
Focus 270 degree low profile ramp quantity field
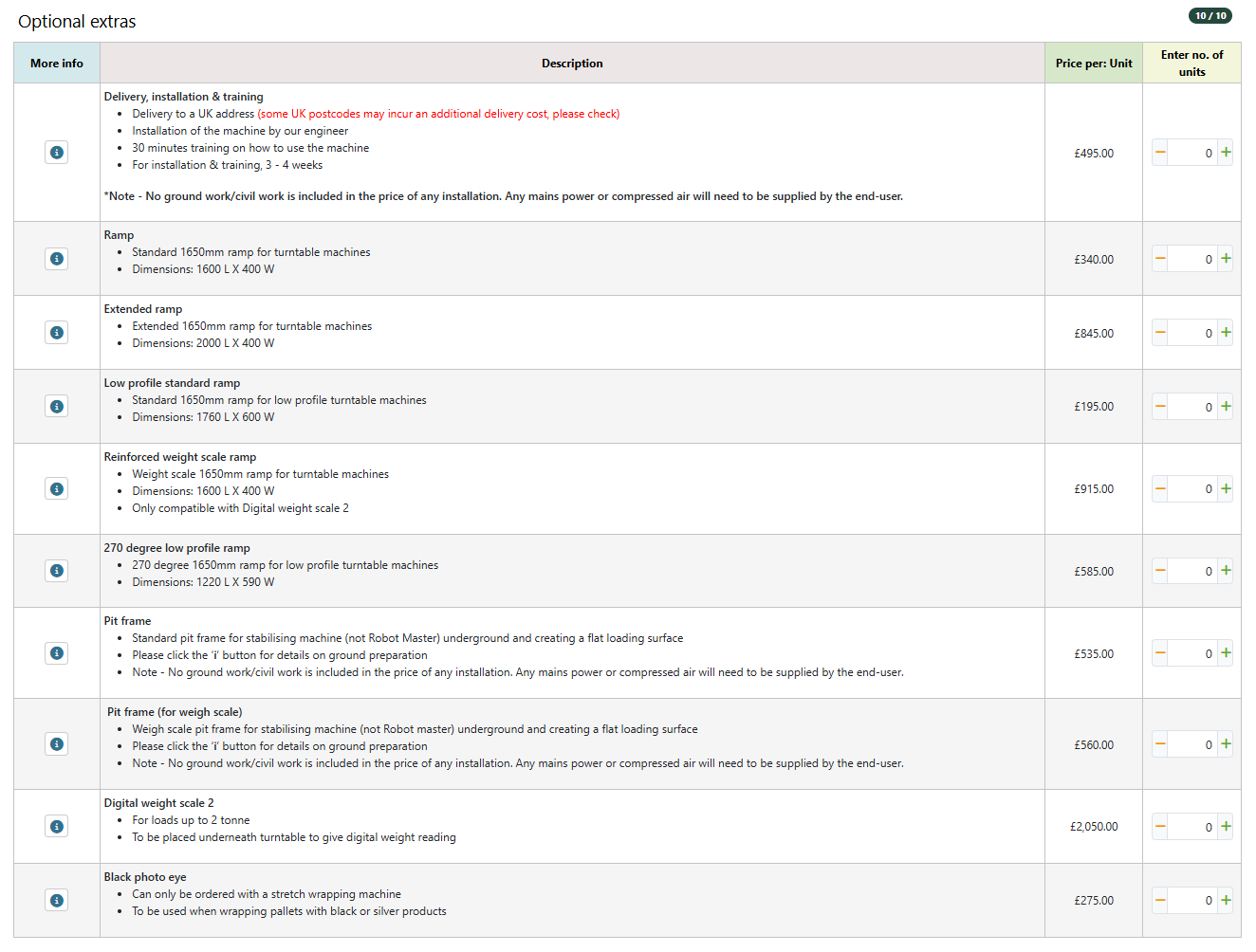(1192, 571)
